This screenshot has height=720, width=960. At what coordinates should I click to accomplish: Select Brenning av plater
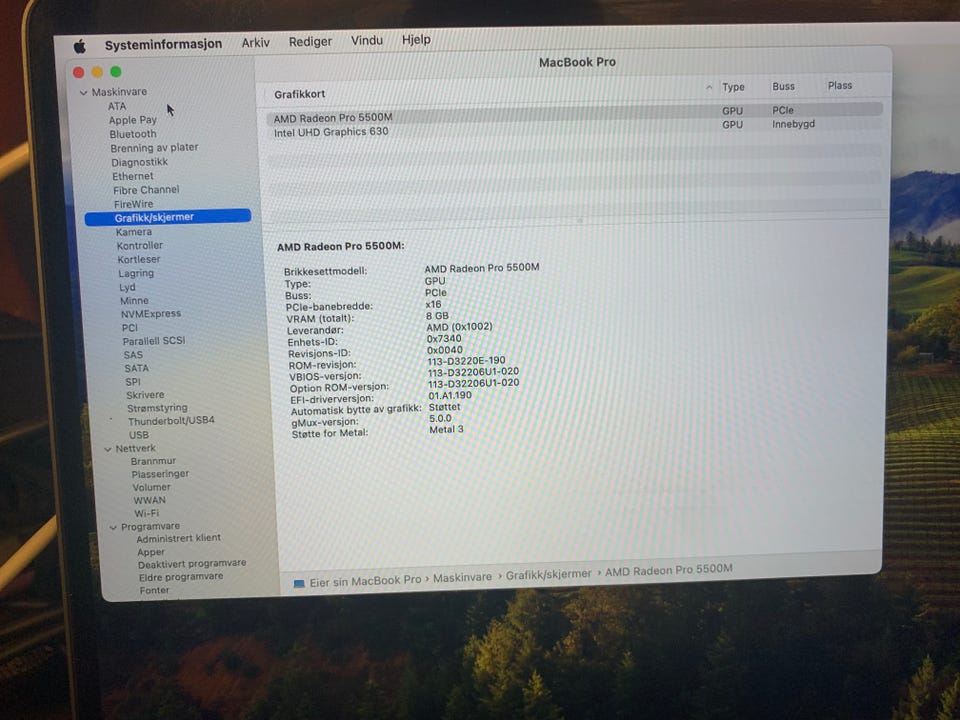154,148
